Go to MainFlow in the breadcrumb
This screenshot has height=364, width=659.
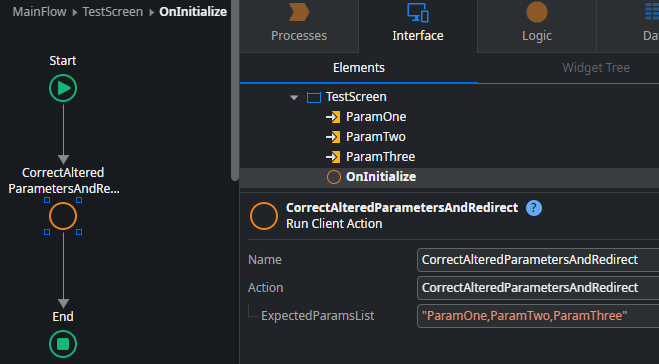pyautogui.click(x=40, y=12)
